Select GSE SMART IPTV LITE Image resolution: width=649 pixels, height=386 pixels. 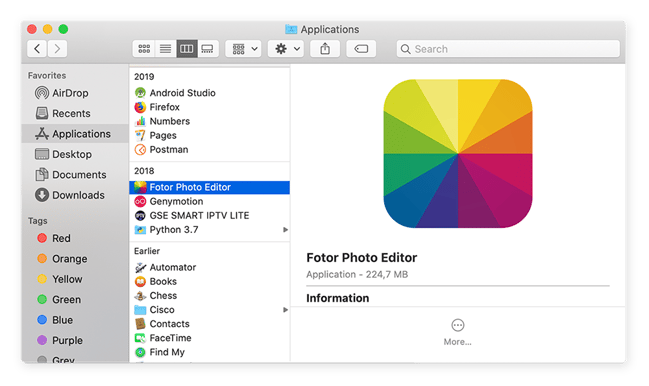point(209,216)
